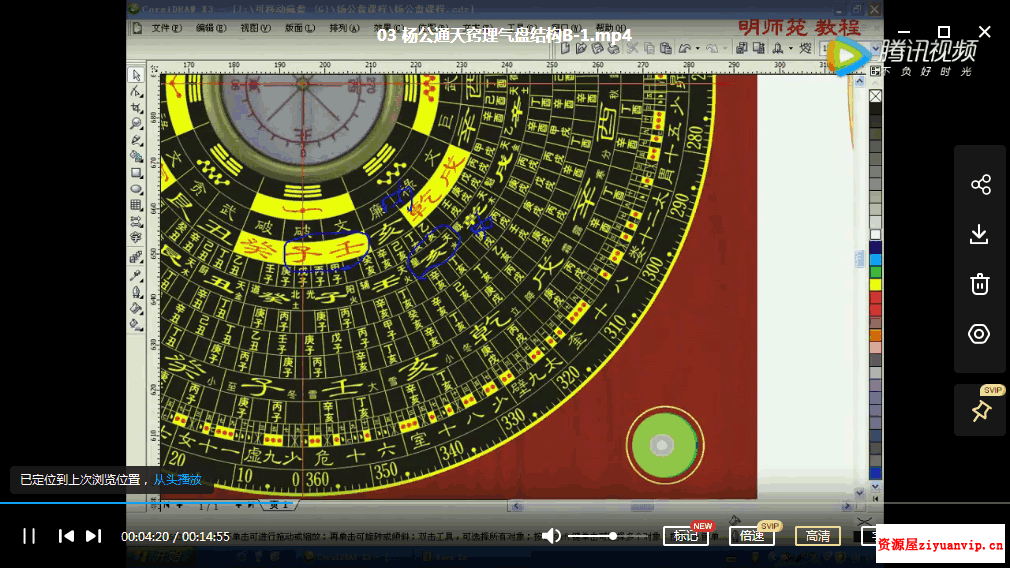Expand the Undo history dropdown arrow

click(697, 49)
